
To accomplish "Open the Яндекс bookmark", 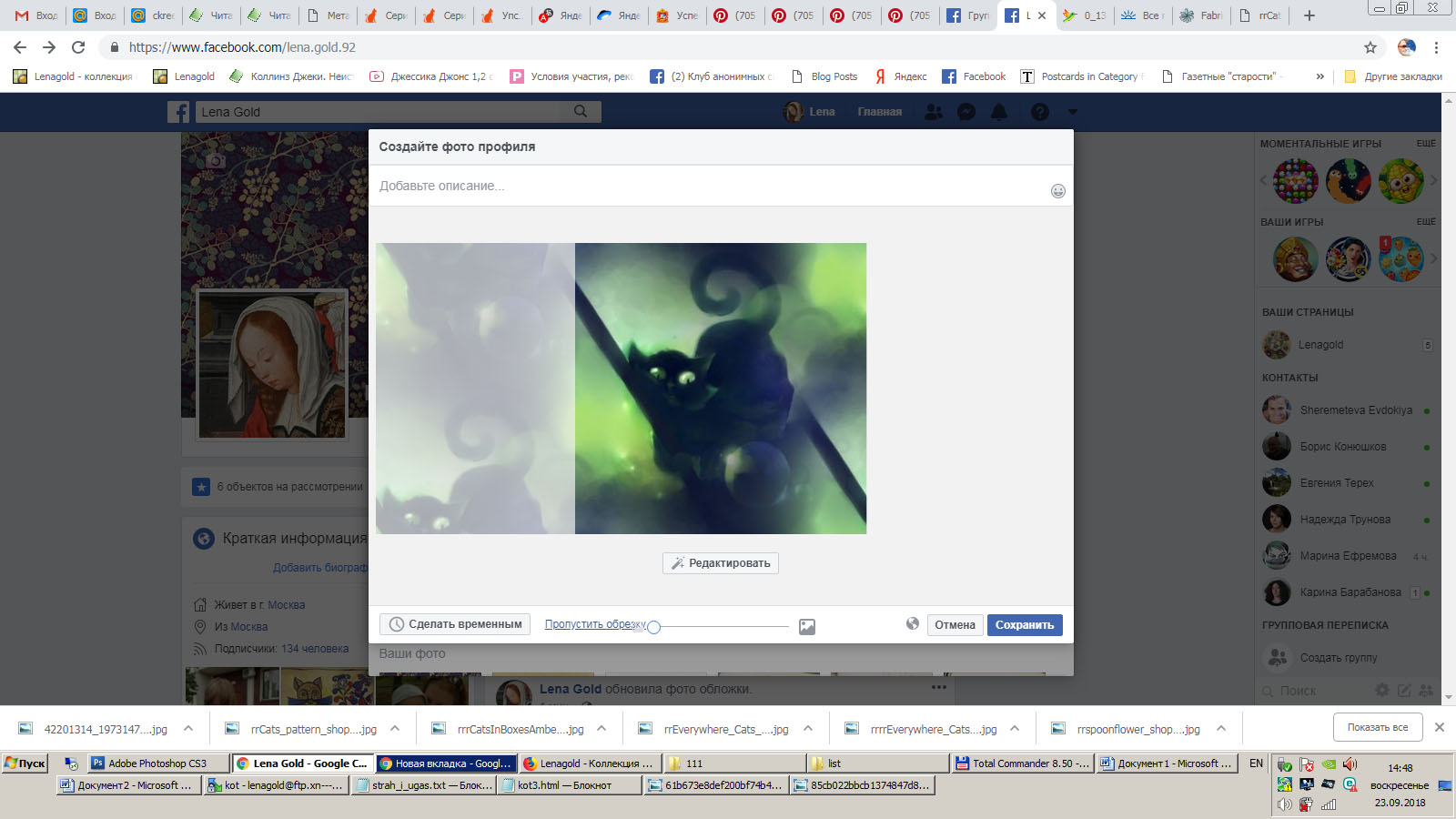I will click(901, 76).
